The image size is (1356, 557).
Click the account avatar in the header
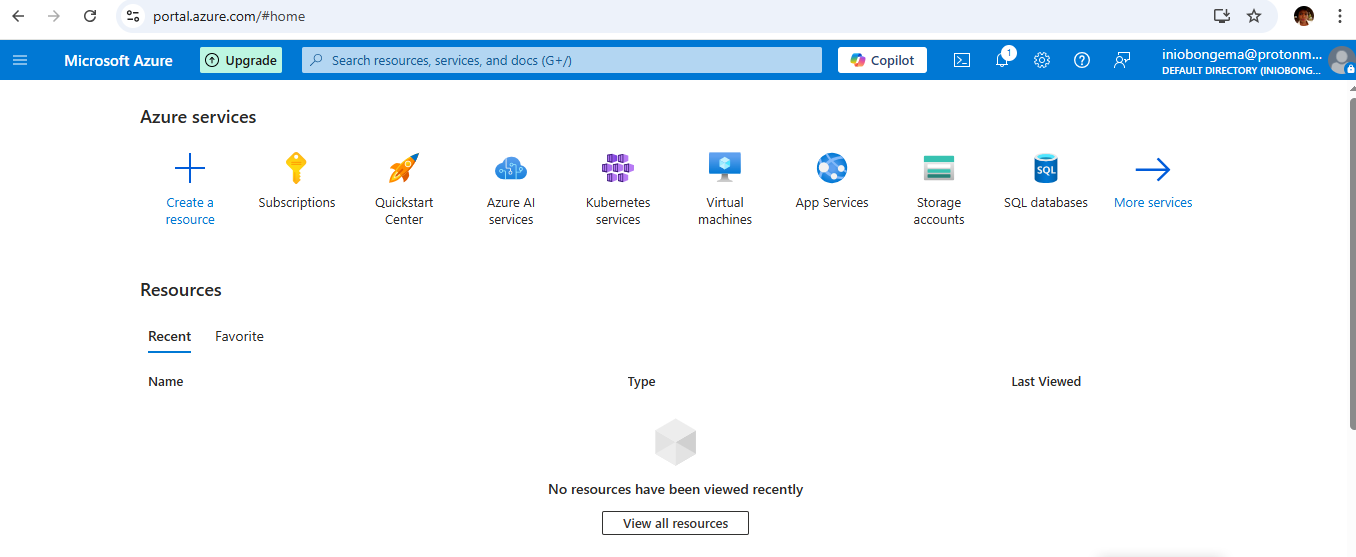tap(1341, 60)
